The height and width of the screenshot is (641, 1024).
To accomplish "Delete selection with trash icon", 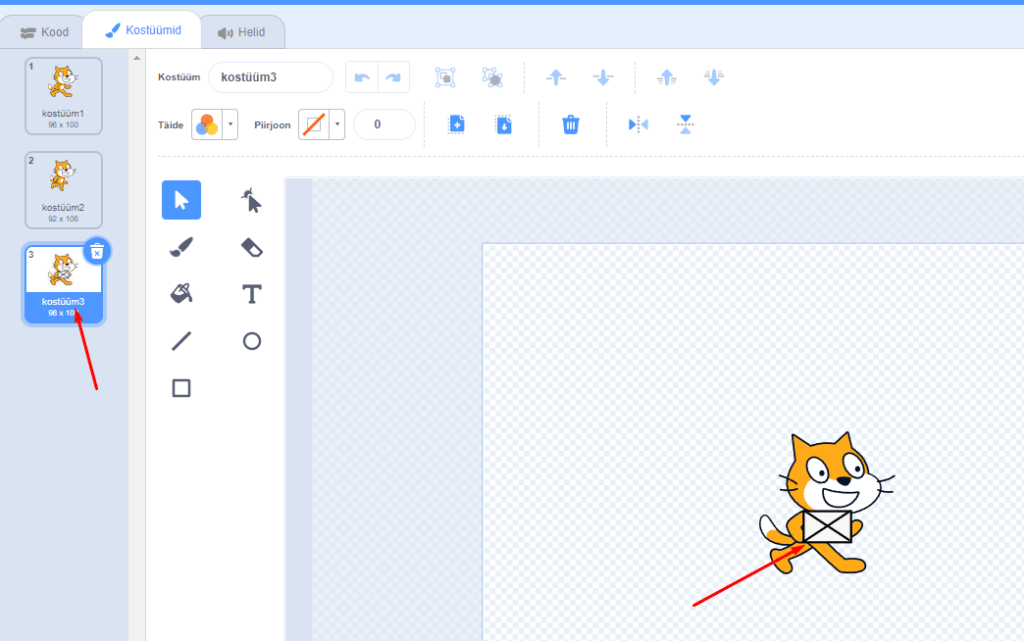I will click(571, 124).
